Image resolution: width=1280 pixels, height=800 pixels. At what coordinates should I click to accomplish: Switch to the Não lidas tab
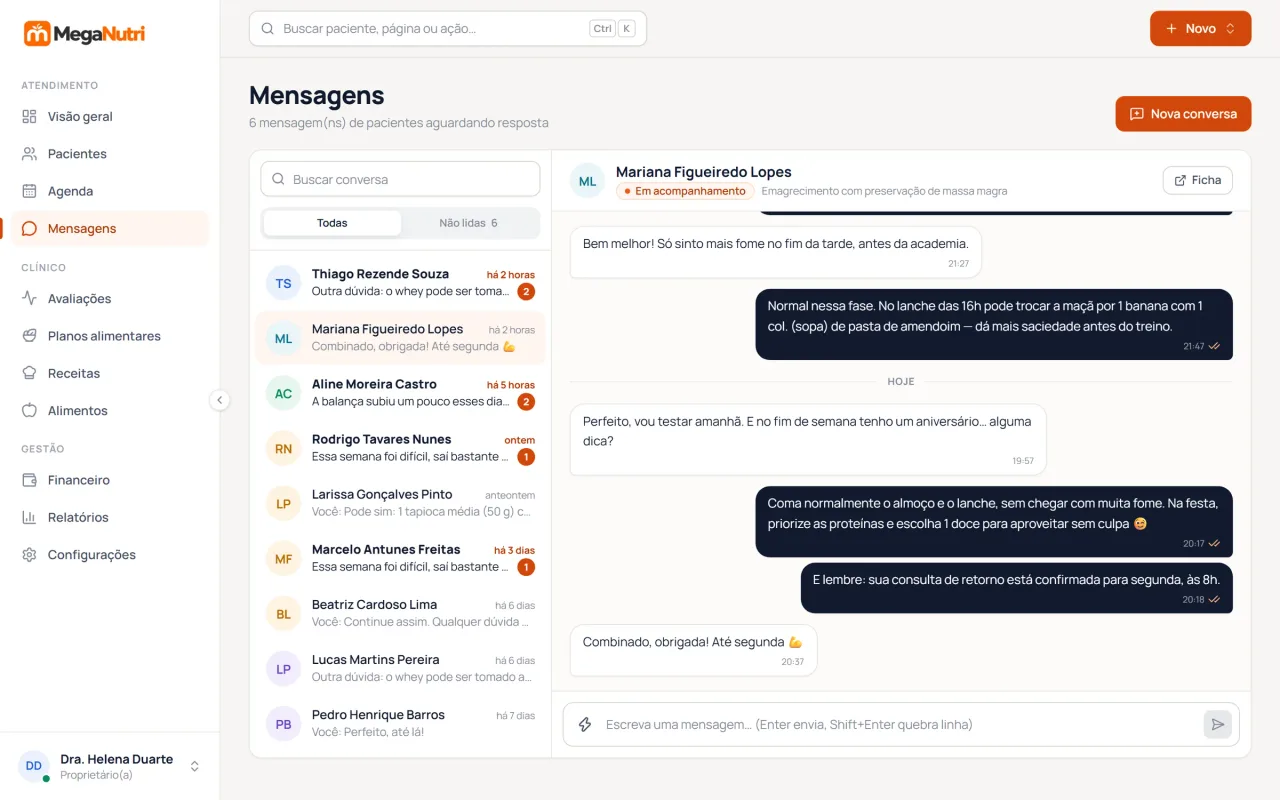tap(469, 223)
